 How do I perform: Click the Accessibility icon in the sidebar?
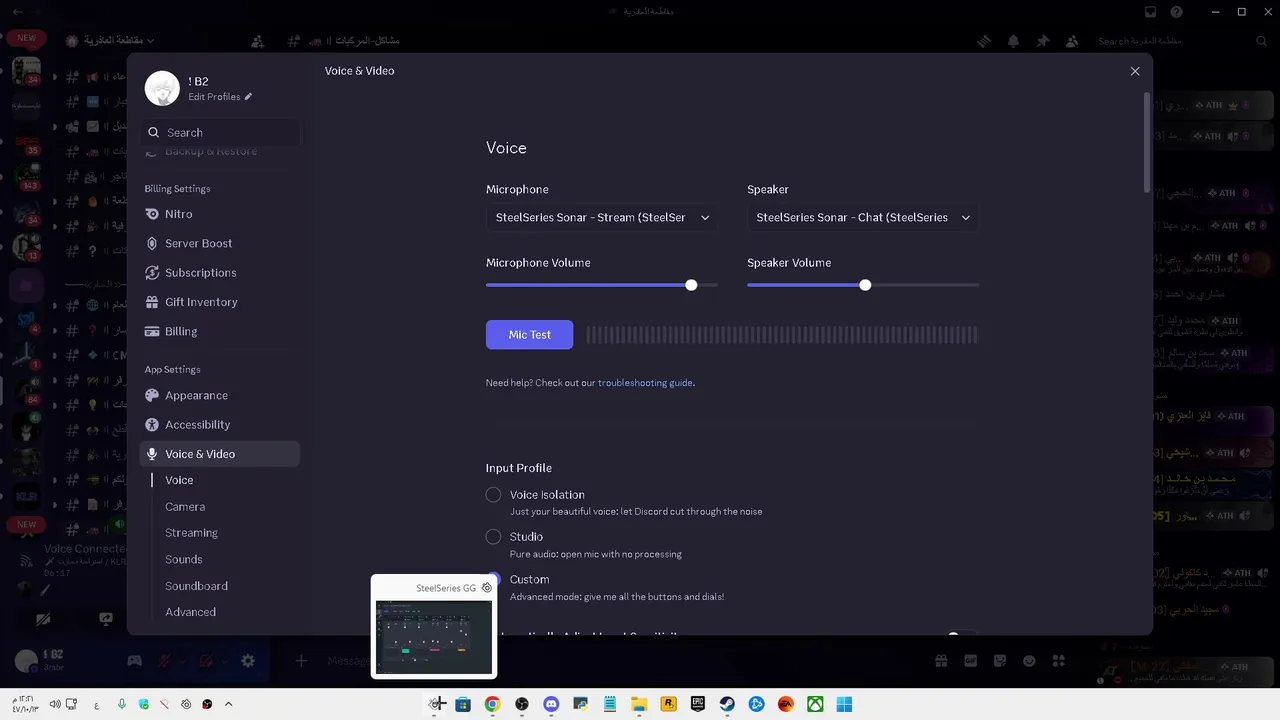click(x=152, y=424)
